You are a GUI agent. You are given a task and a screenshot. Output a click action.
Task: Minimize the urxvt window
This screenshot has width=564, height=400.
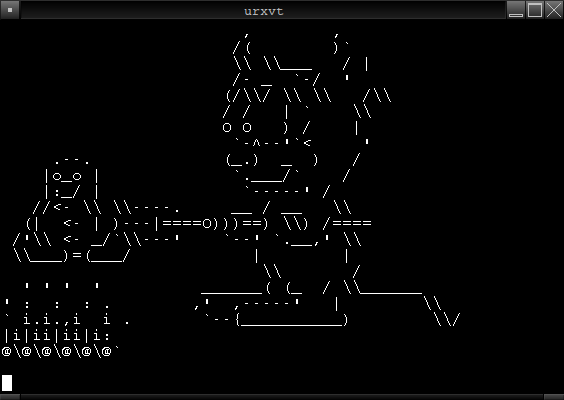click(x=516, y=10)
